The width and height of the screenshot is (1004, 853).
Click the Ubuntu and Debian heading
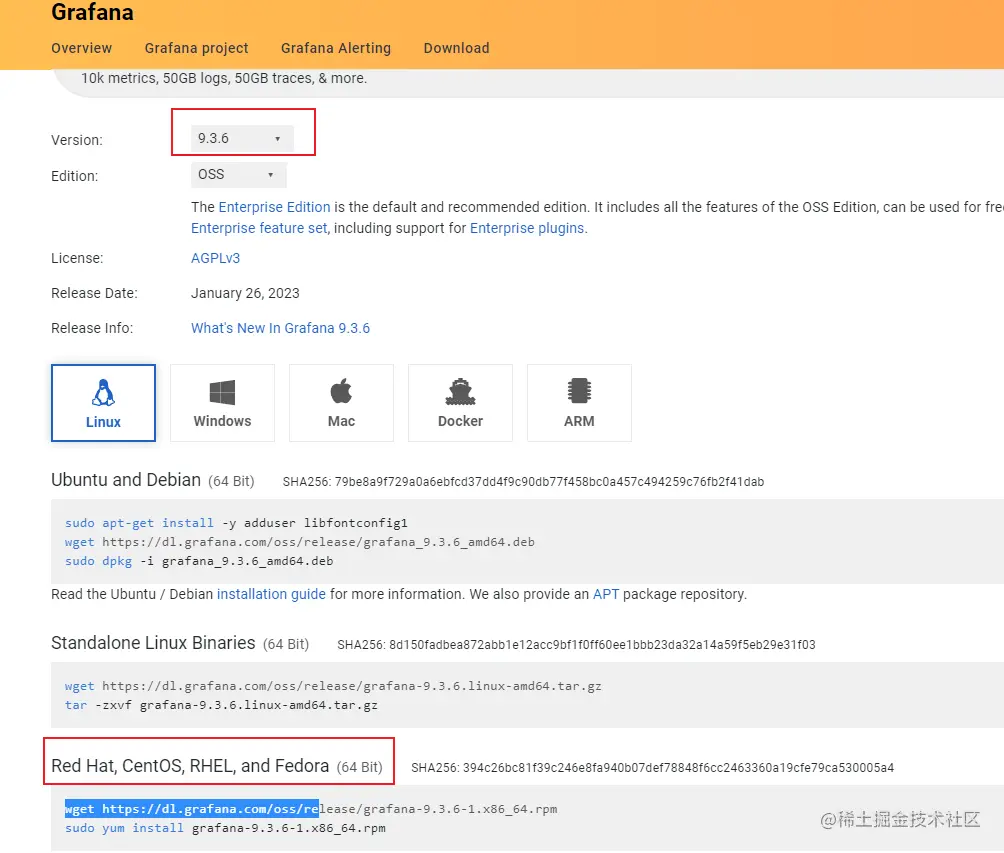click(x=126, y=480)
